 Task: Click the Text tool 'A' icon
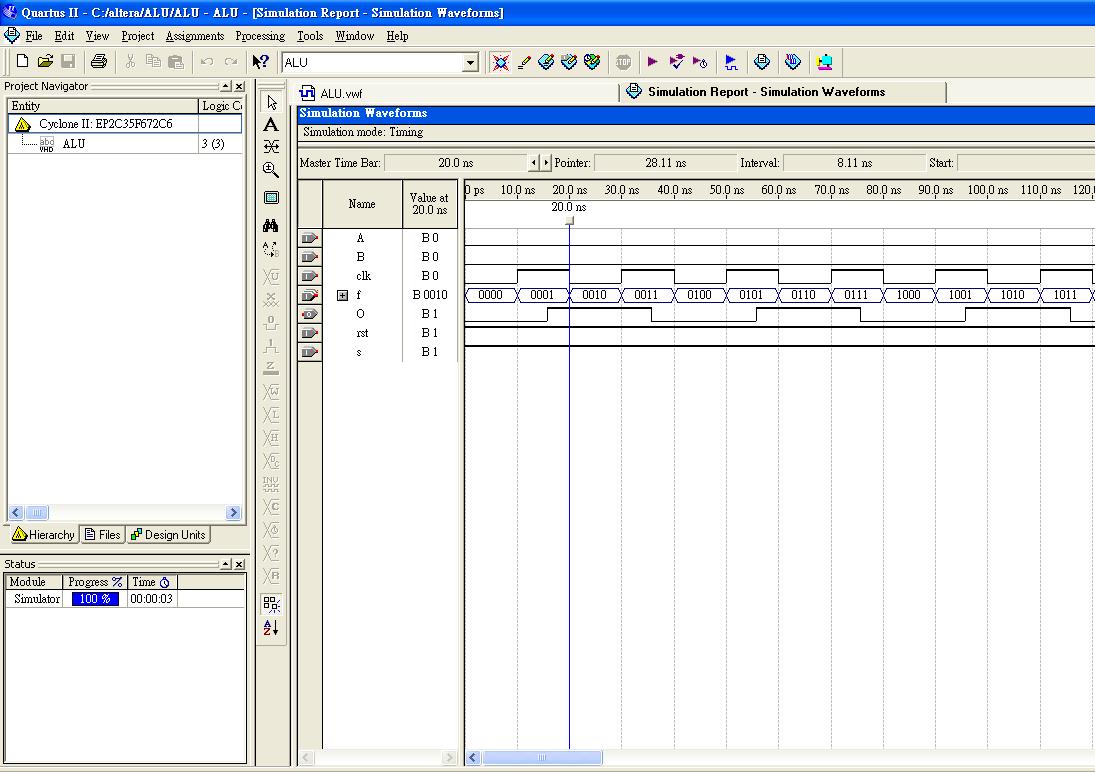[x=271, y=125]
